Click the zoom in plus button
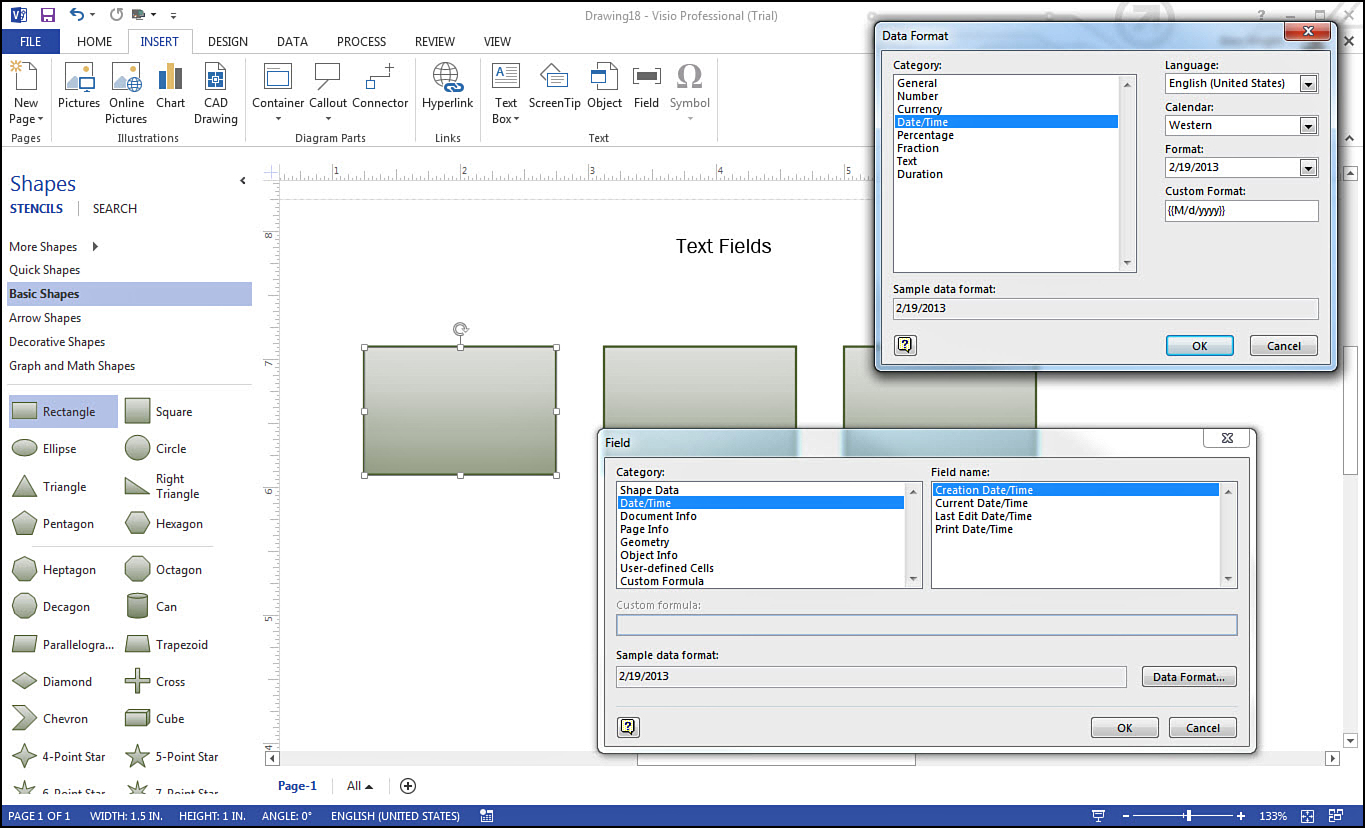This screenshot has height=828, width=1365. 1241,816
